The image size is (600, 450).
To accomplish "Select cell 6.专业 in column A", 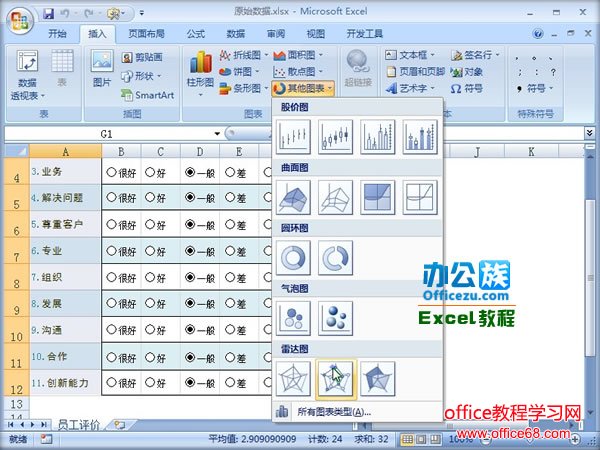I will (65, 251).
